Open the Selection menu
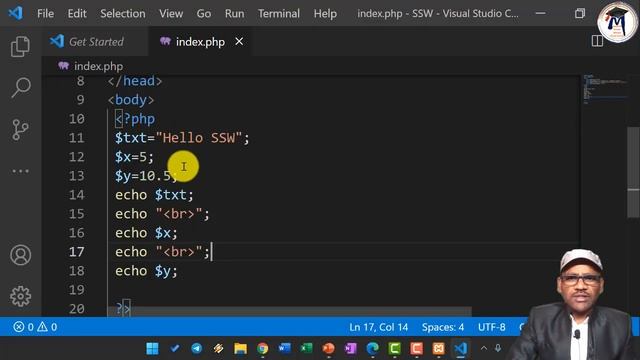The image size is (640, 360). 123,13
